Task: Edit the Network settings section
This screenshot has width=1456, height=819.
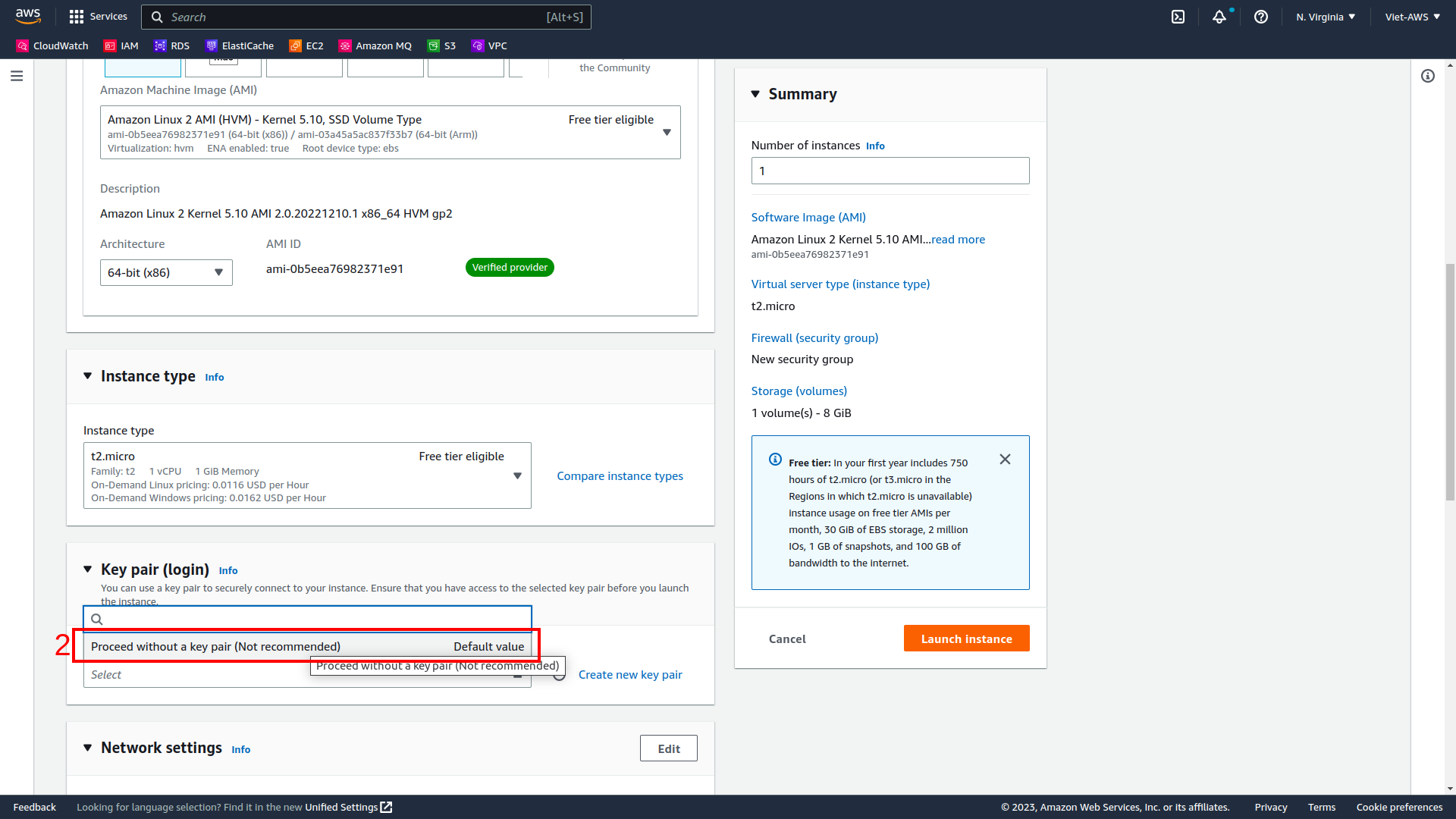Action: [x=669, y=748]
